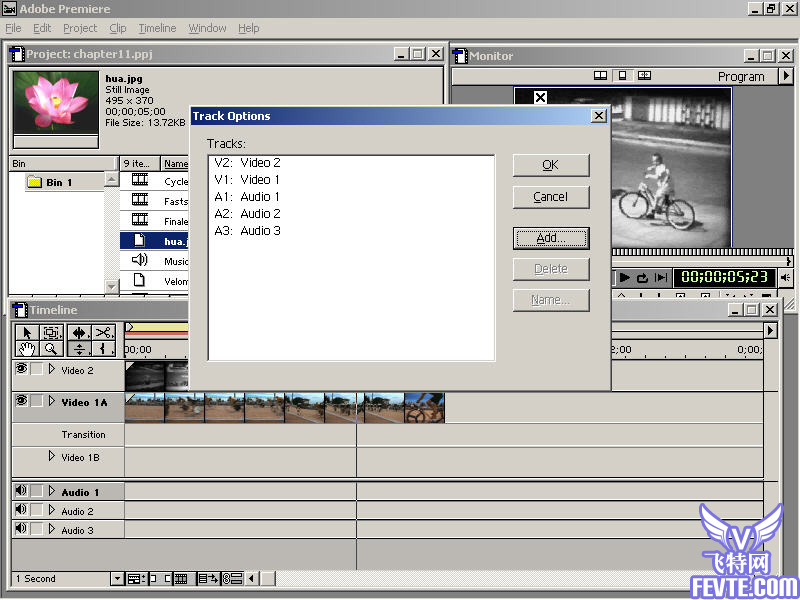Viewport: 800px width, 600px height.
Task: Open the 1 Second time zoom dropdown
Action: click(117, 579)
